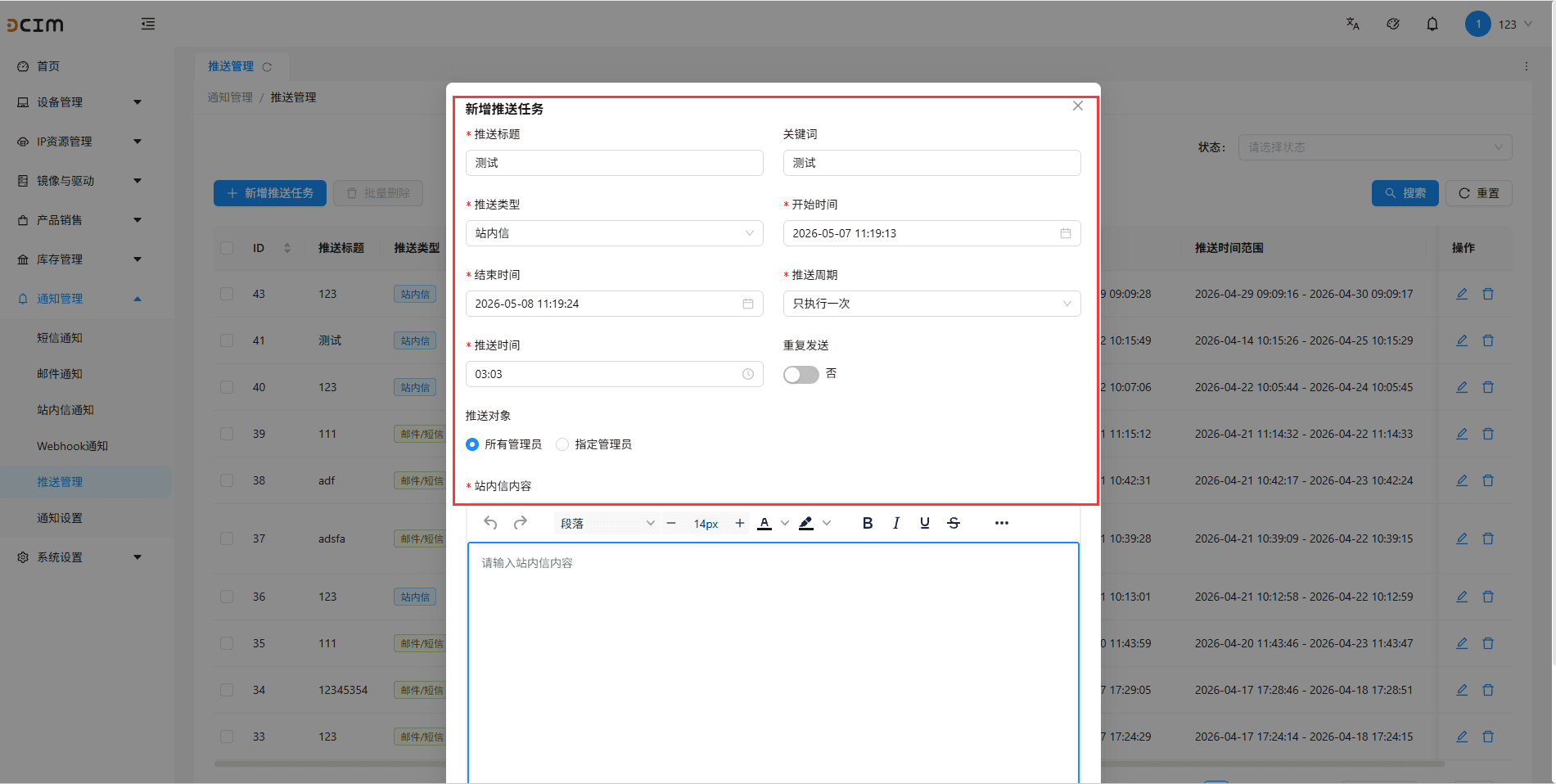Go to 首页 in sidebar
This screenshot has width=1556, height=784.
click(47, 66)
